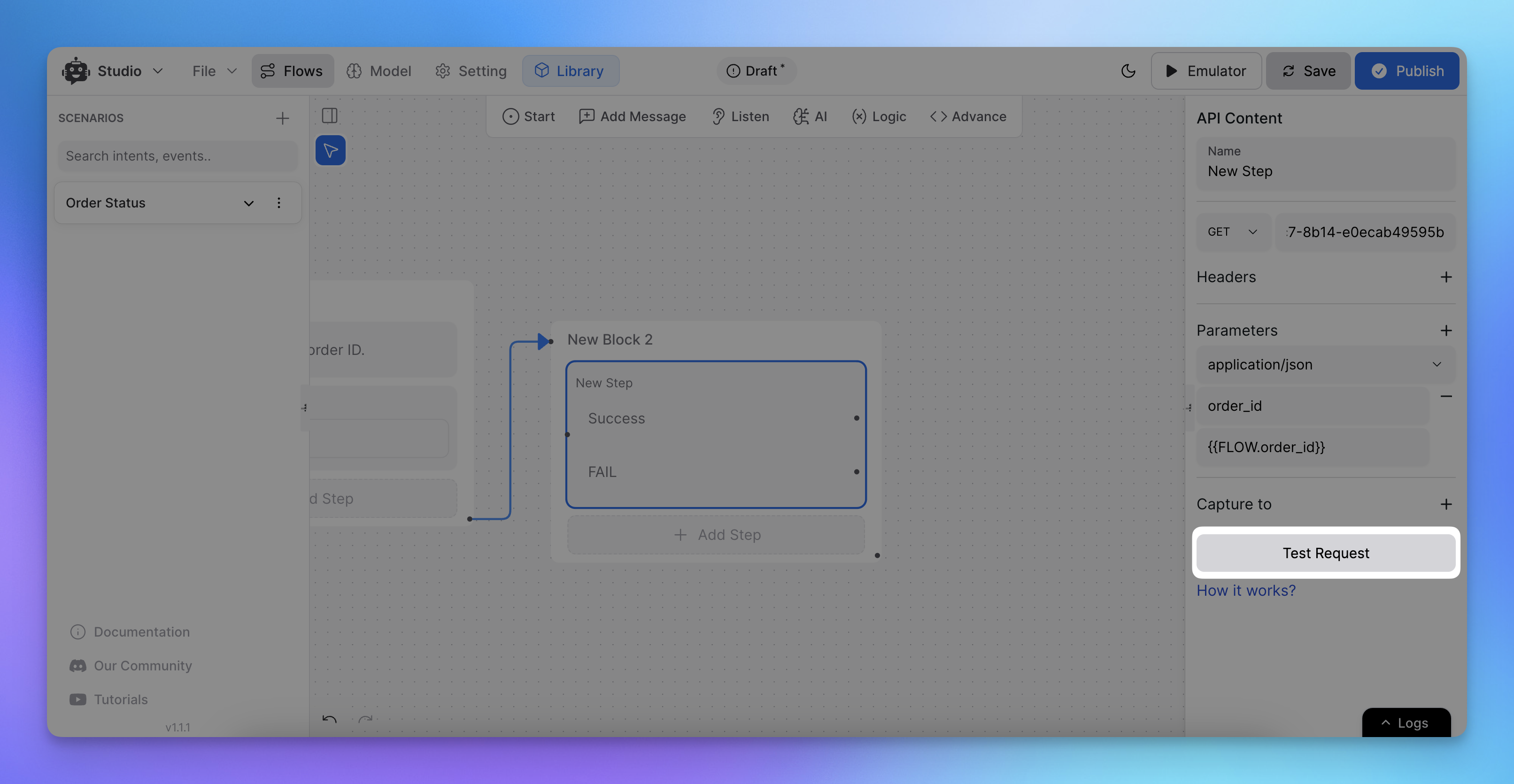Click the FAIL output connector dot
This screenshot has height=784, width=1514.
(x=857, y=472)
